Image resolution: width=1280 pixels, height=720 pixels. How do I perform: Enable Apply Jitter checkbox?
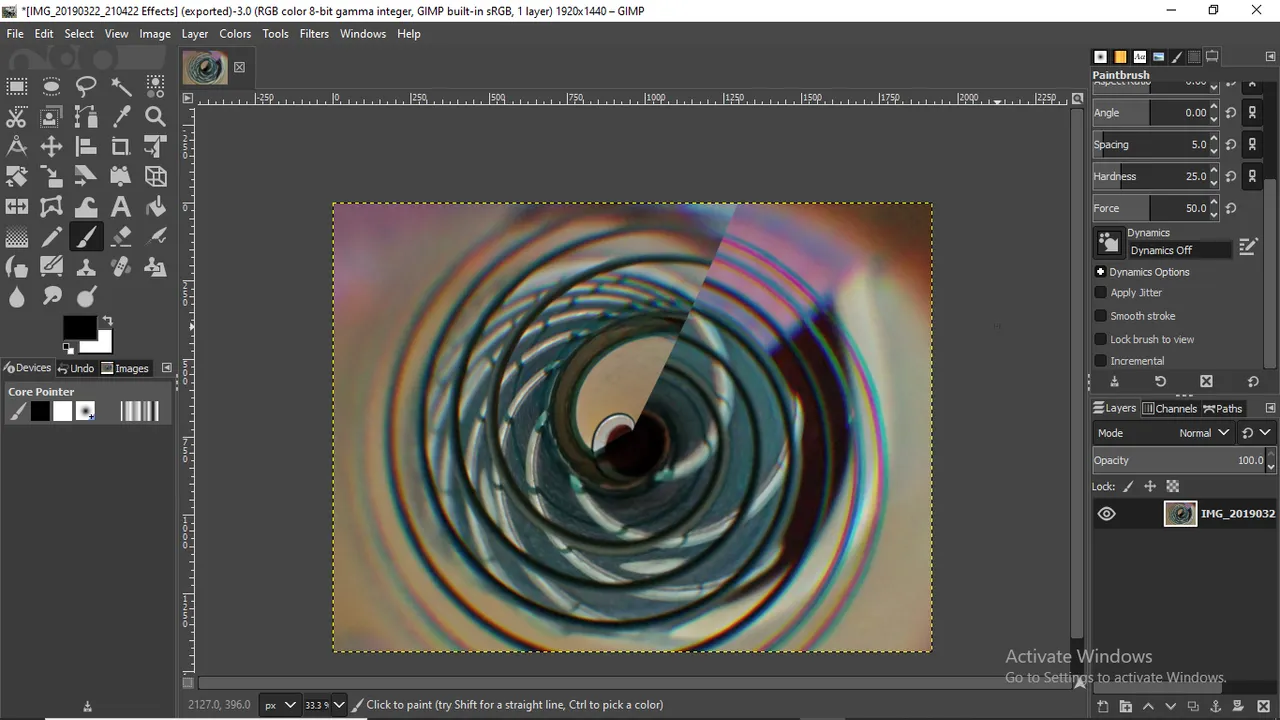[x=1101, y=293]
